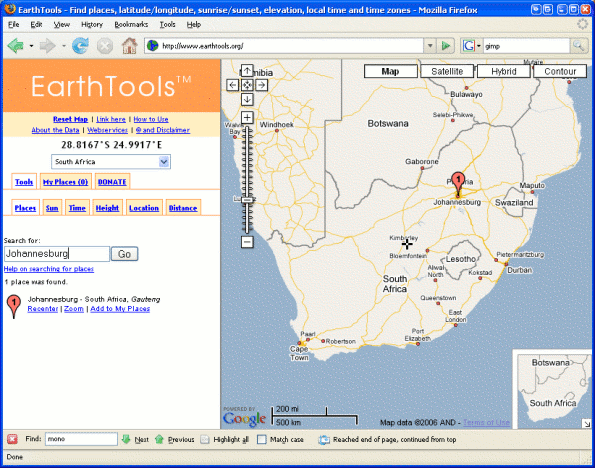This screenshot has height=468, width=595.
Task: Toggle Highlight all in Find bar
Action: [x=225, y=439]
